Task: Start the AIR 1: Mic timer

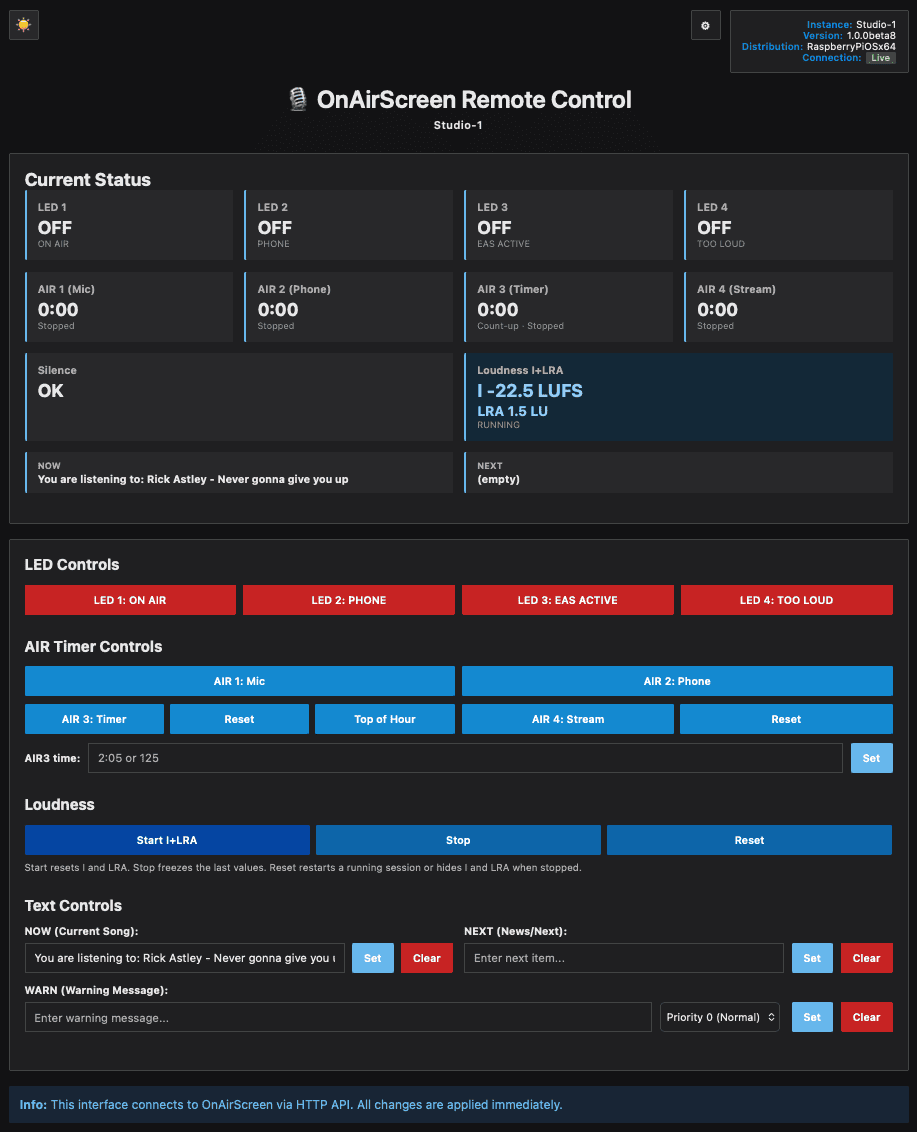Action: coord(240,681)
